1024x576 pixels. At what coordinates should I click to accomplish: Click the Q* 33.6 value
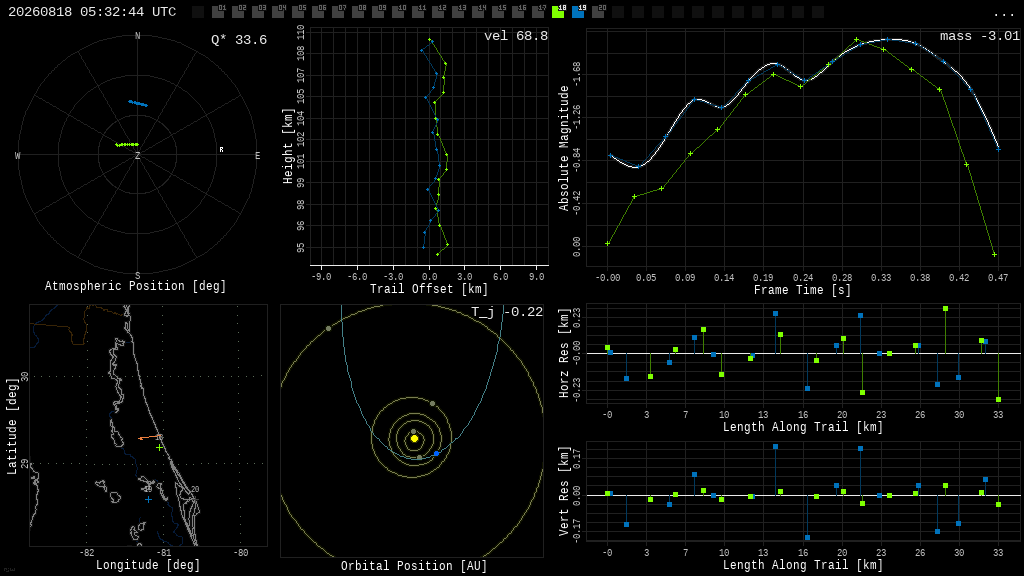tap(239, 40)
